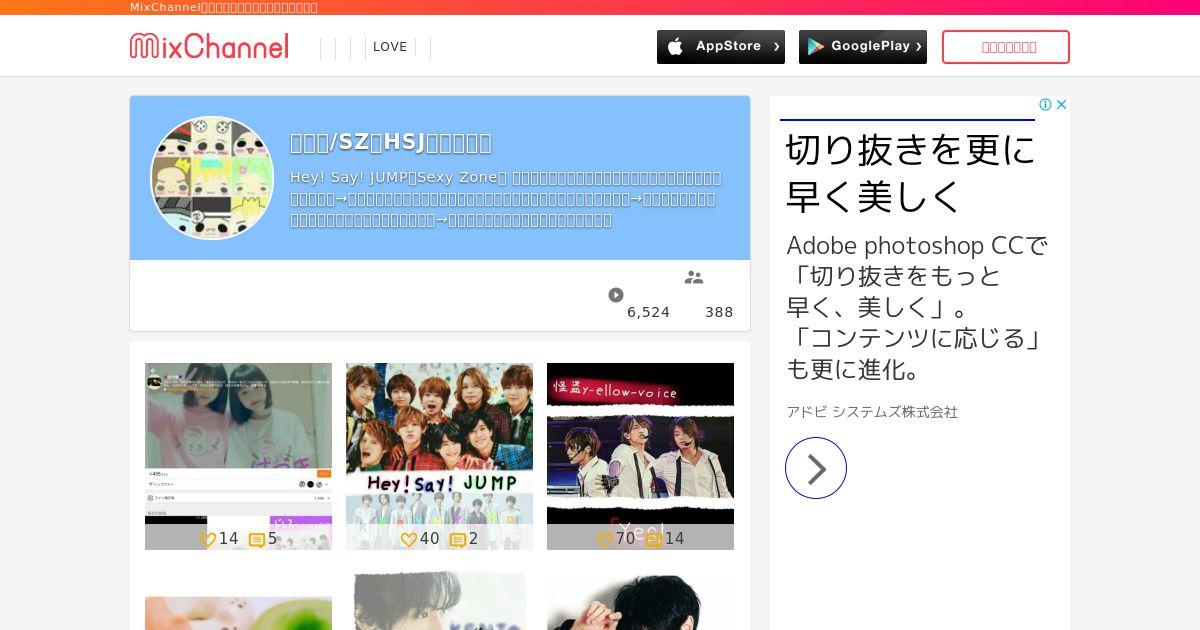Click the followers people icon
Viewport: 1200px width, 630px height.
pyautogui.click(x=694, y=277)
